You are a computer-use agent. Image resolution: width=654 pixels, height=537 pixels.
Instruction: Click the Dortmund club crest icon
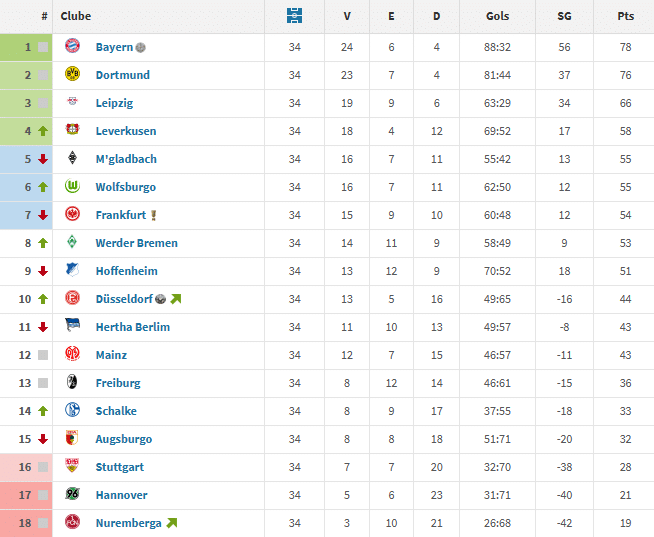pos(72,75)
